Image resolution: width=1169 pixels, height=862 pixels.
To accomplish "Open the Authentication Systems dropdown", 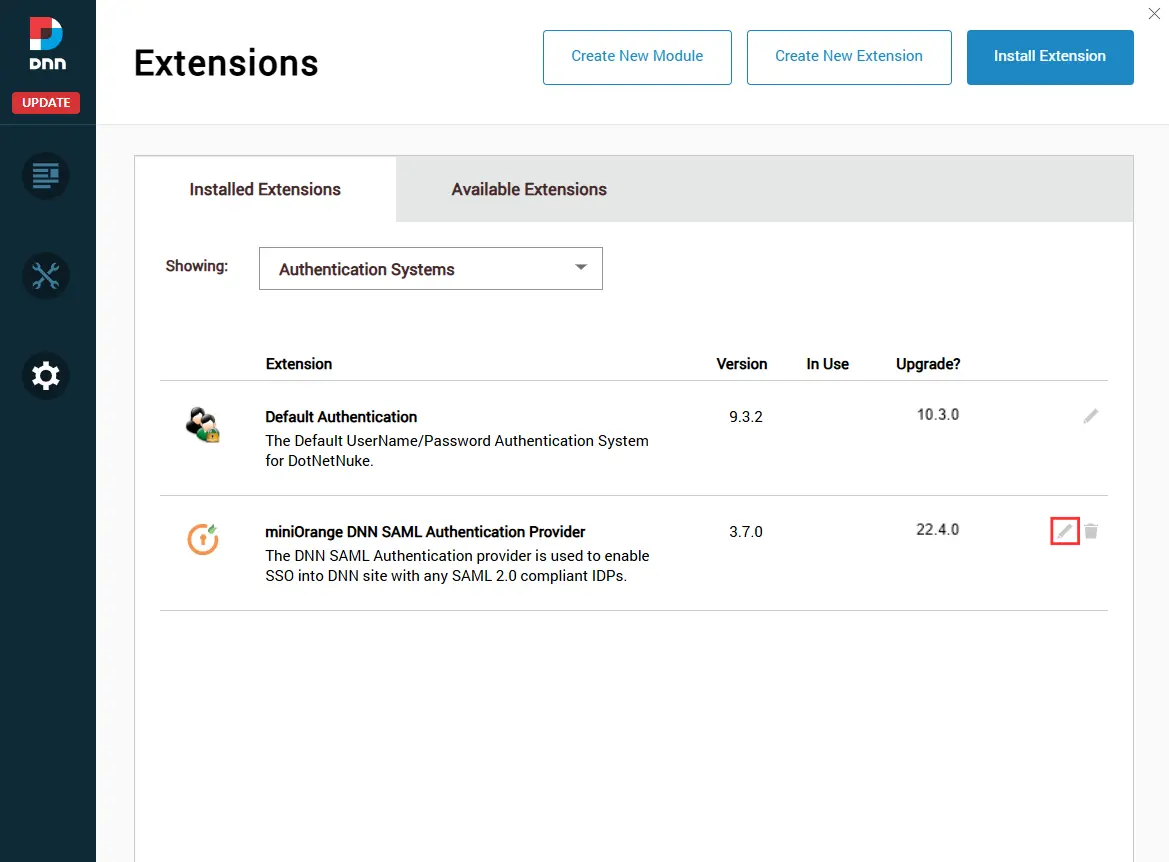I will 430,268.
